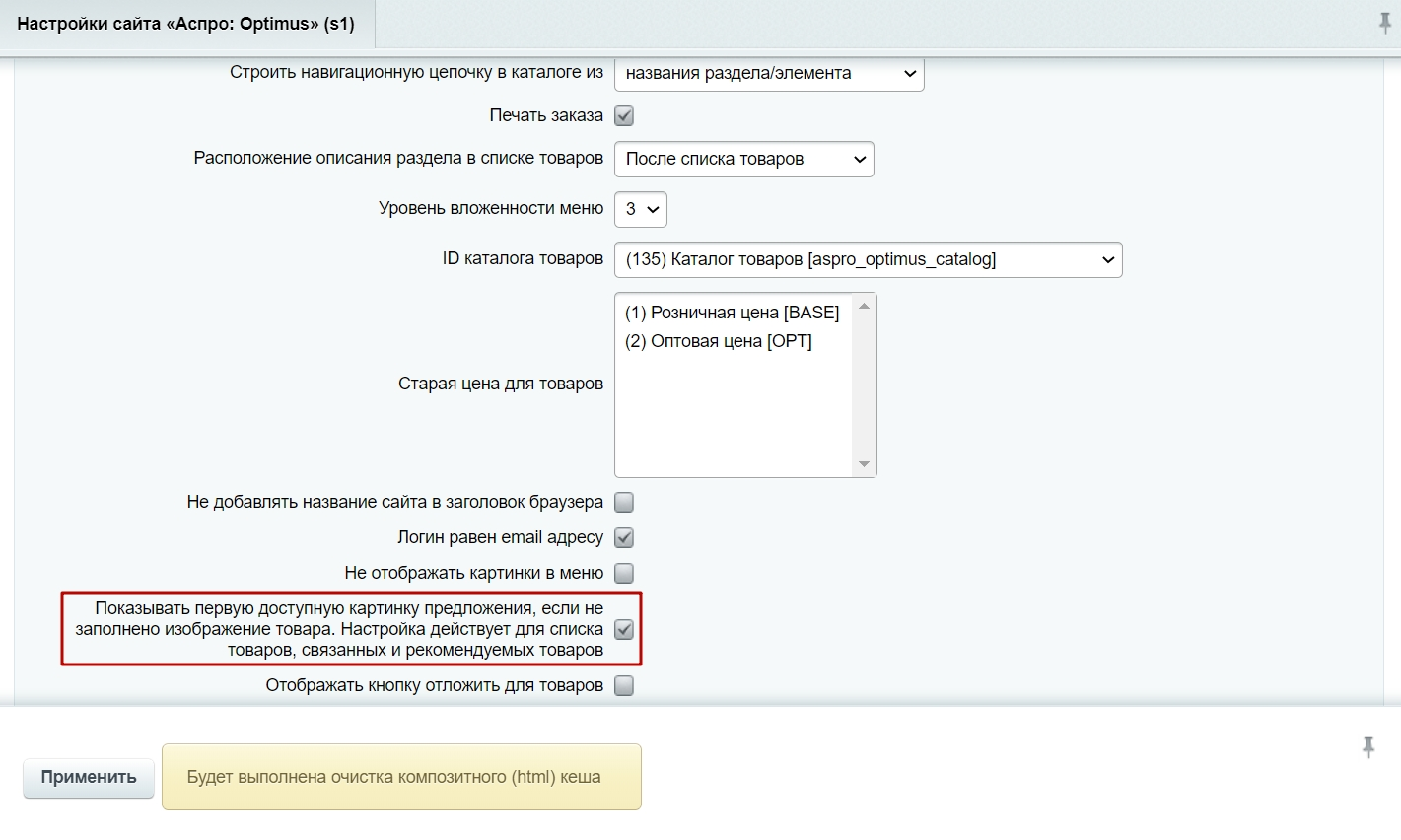The height and width of the screenshot is (840, 1401).
Task: Click the composite cache clearing notice
Action: [401, 777]
